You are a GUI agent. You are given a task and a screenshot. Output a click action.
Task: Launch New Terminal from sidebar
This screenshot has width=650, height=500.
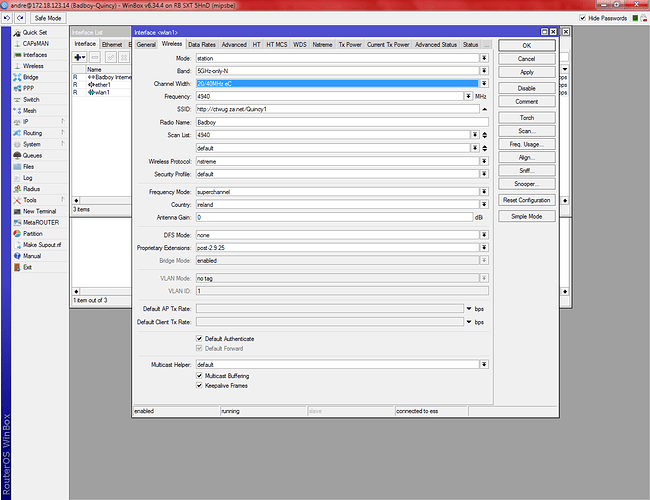coord(39,211)
